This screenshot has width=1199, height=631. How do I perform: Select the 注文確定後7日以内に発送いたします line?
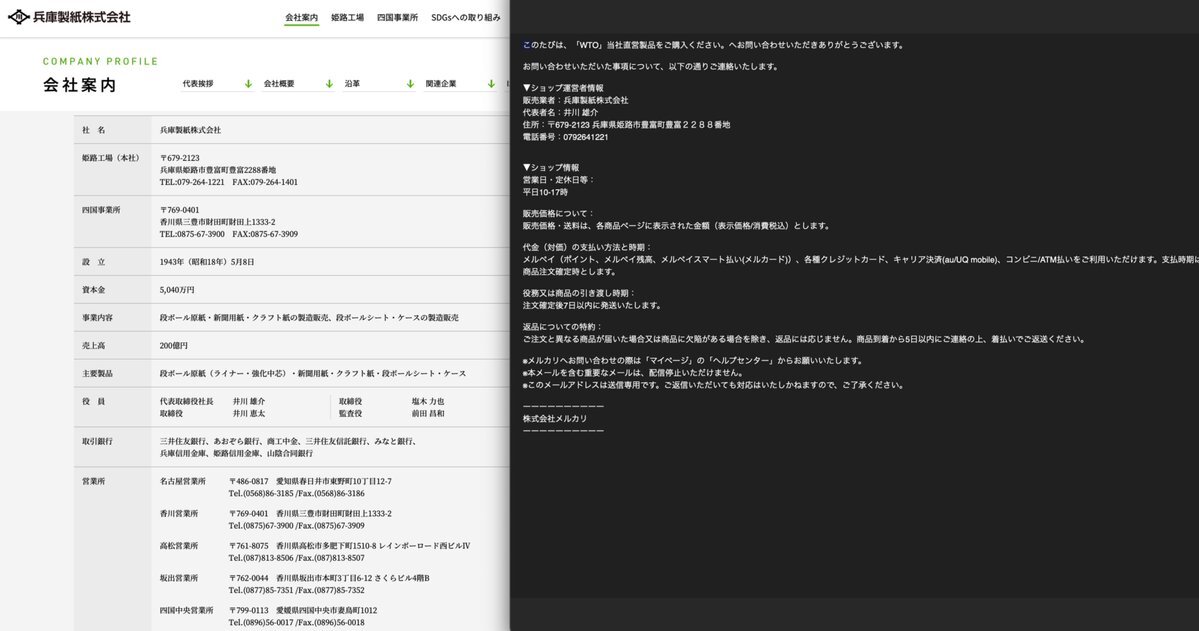pos(593,306)
